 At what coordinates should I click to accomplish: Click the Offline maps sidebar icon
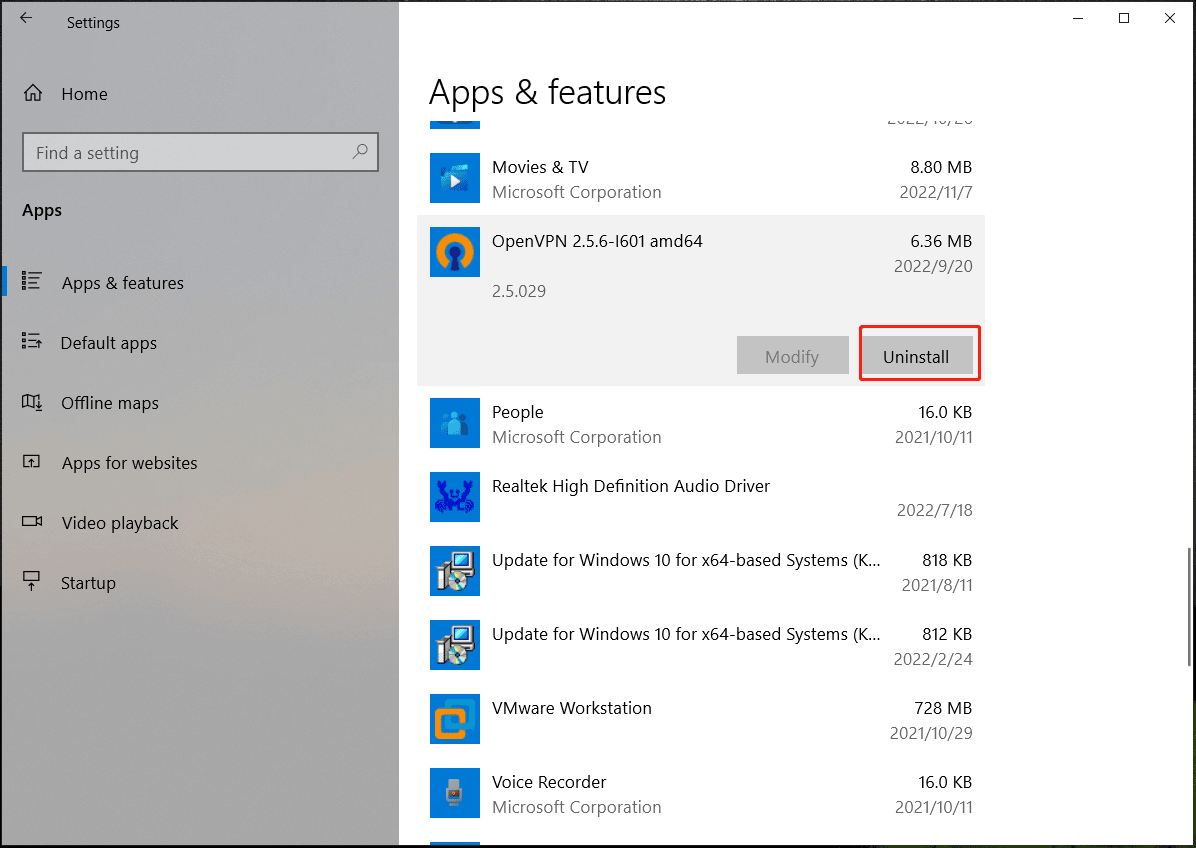point(31,401)
